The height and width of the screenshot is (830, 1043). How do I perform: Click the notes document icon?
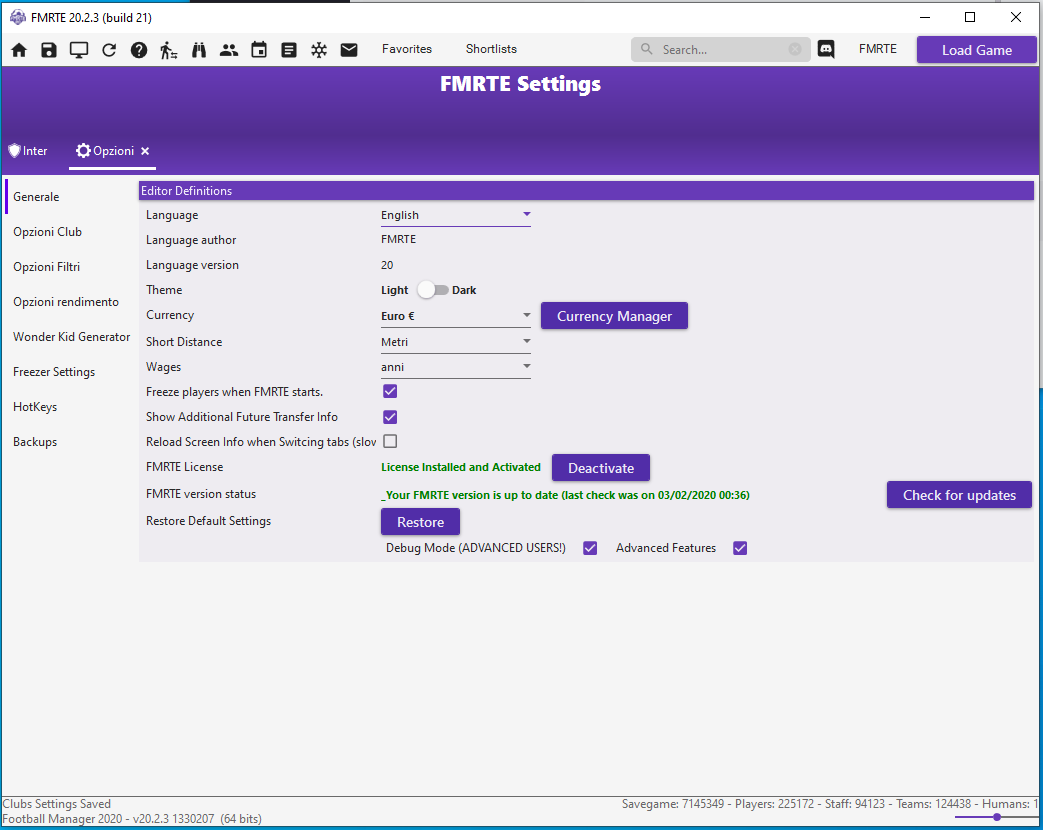(289, 50)
